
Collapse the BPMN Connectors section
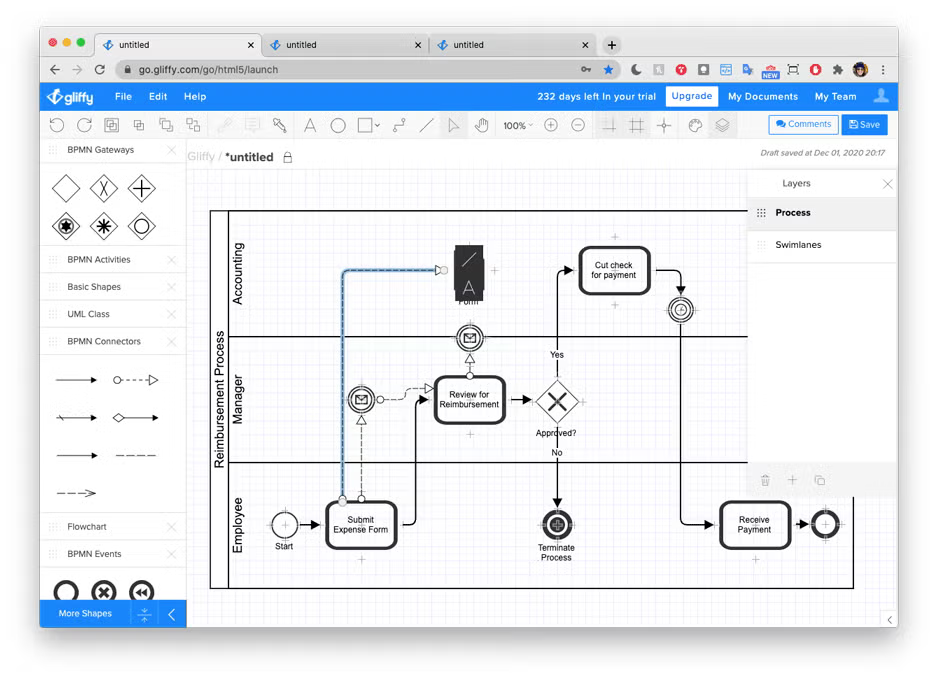(104, 341)
